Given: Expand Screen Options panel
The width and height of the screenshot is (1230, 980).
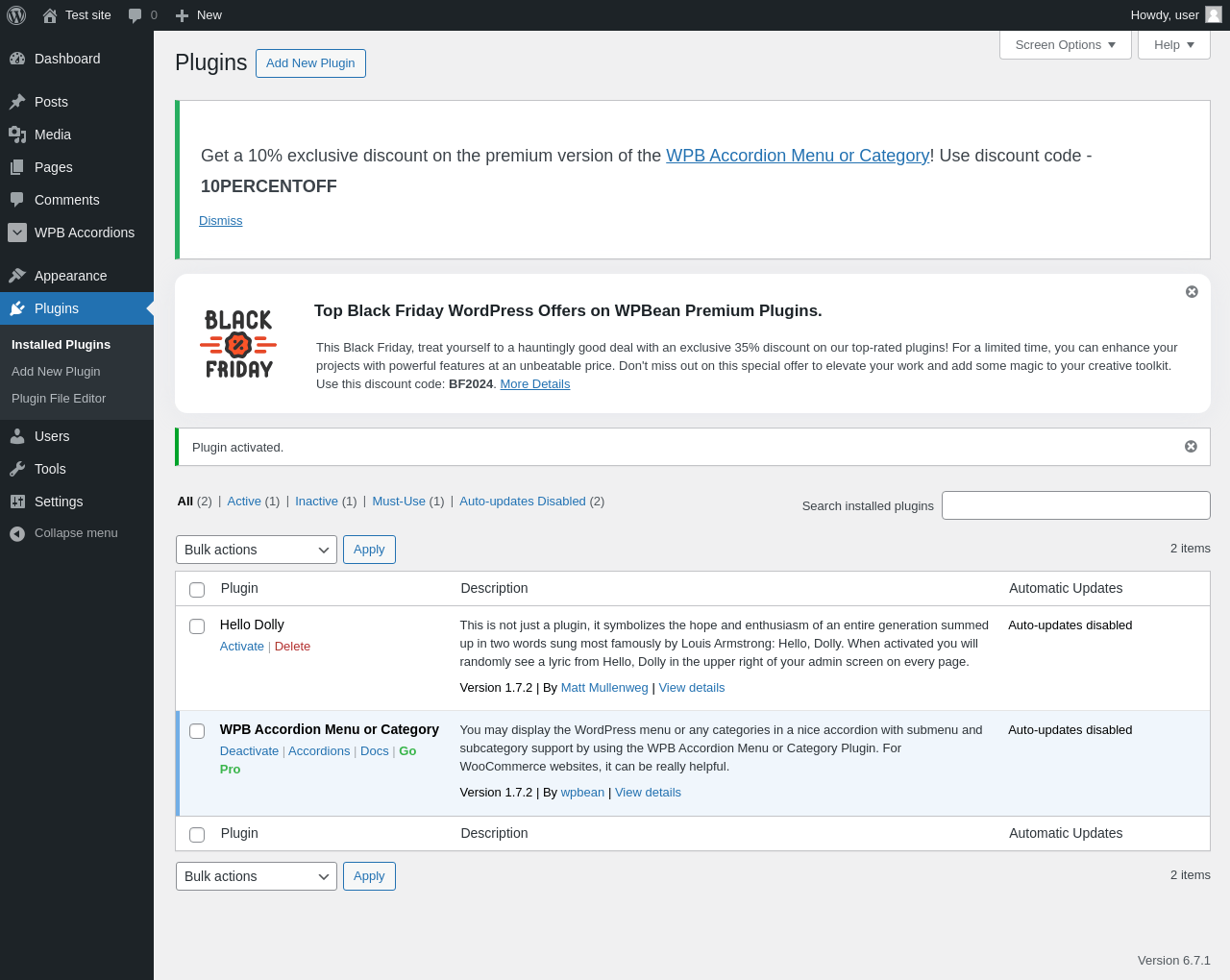Looking at the screenshot, I should coord(1066,45).
